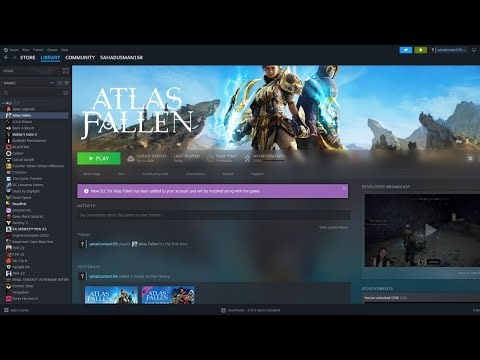Select Deep Rock Galactic in the game list
This screenshot has width=480, height=360.
28,216
